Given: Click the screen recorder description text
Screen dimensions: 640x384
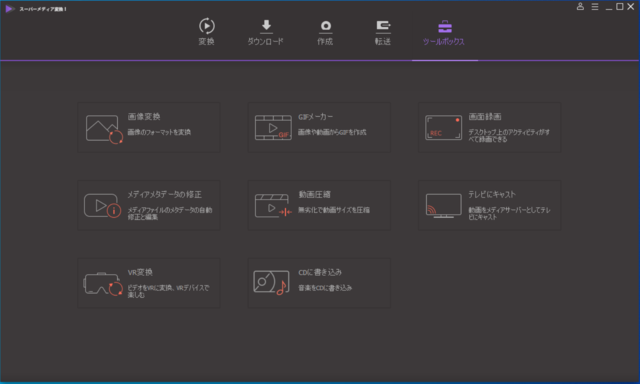Looking at the screenshot, I should tap(509, 135).
